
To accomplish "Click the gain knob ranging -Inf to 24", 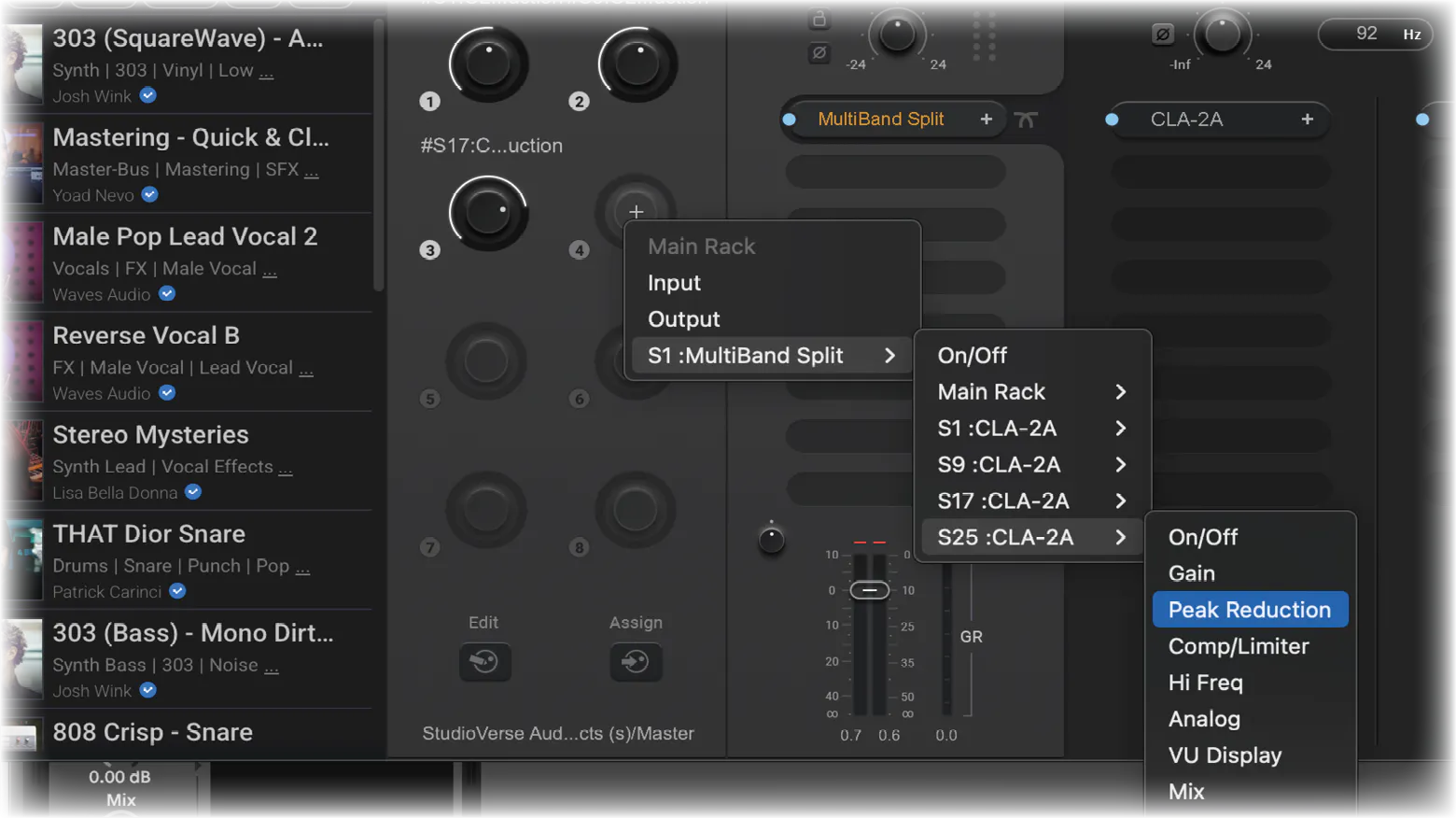I will click(1222, 35).
